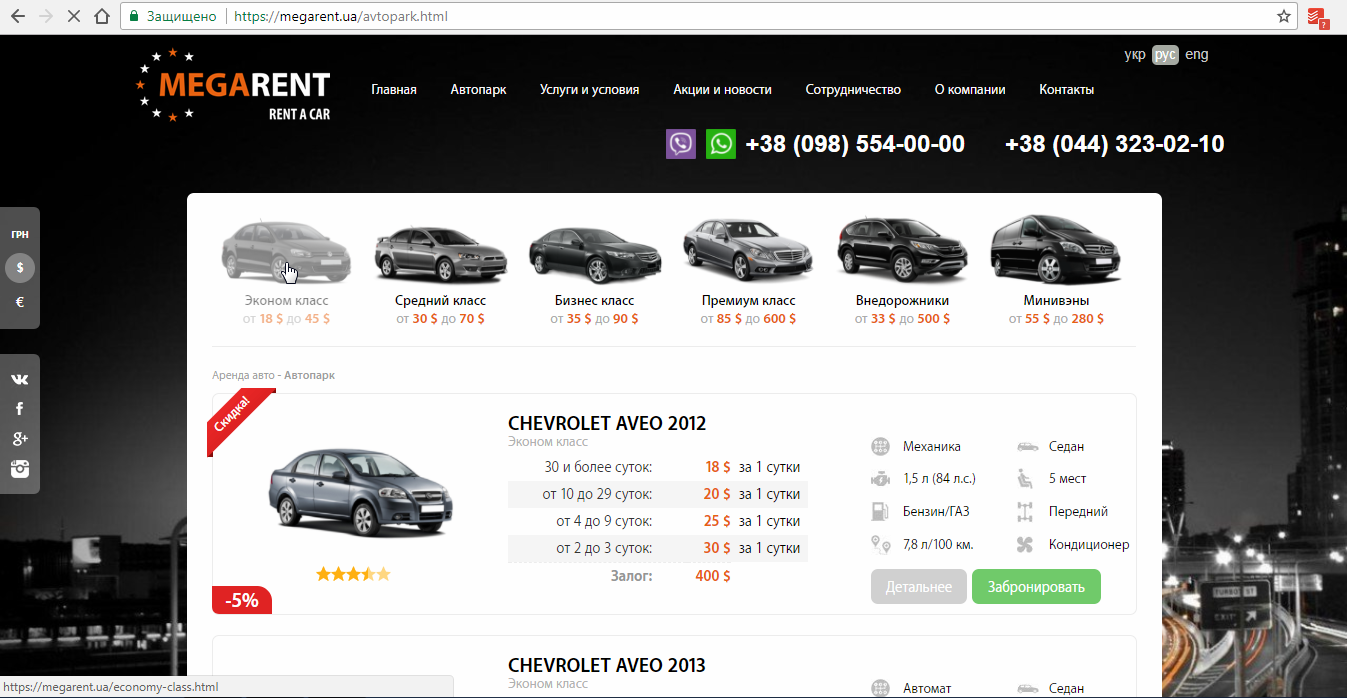Switch language to укр
This screenshot has height=698, width=1347.
click(x=1135, y=55)
